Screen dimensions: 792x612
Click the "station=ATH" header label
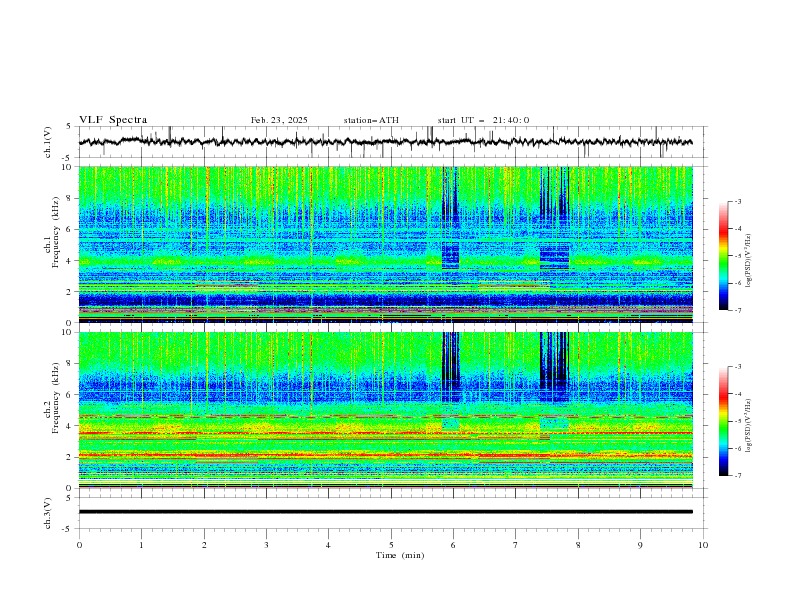pos(371,120)
